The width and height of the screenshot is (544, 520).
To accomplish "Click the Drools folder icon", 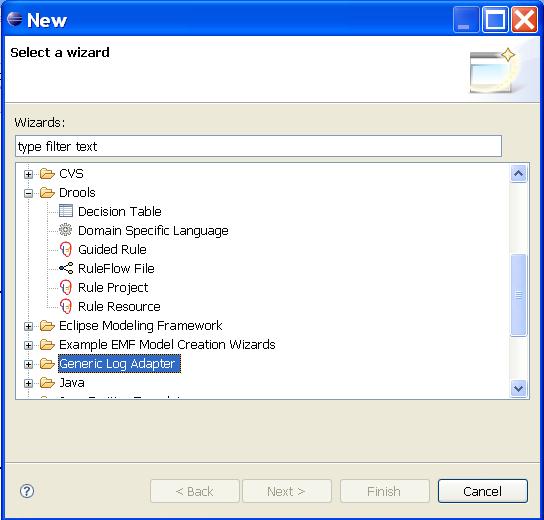I will (x=47, y=192).
